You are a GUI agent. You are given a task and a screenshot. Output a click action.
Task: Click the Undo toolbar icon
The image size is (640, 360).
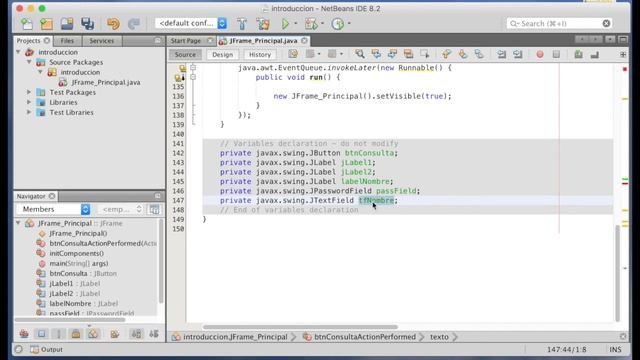(113, 24)
